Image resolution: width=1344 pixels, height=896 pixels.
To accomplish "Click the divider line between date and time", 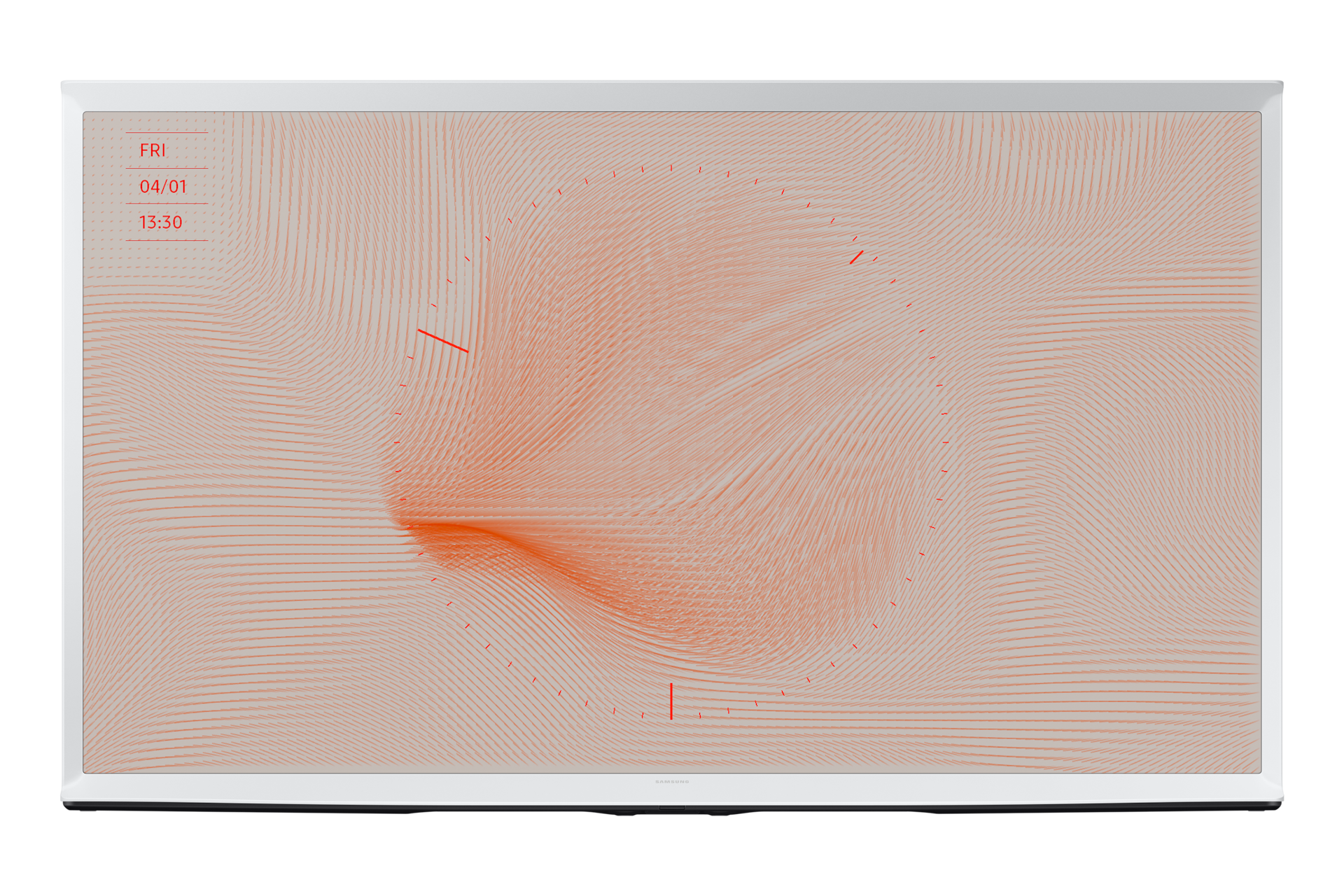I will (x=167, y=204).
